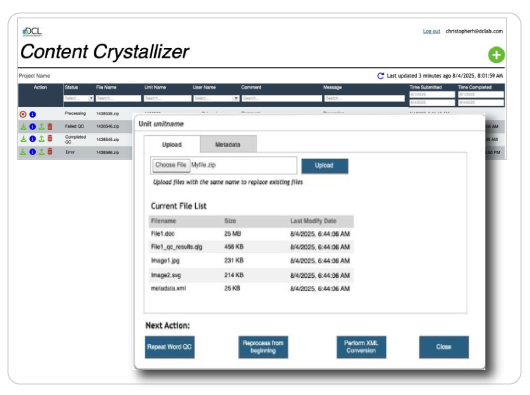Click upload icon in Completed QC row

tap(41, 139)
